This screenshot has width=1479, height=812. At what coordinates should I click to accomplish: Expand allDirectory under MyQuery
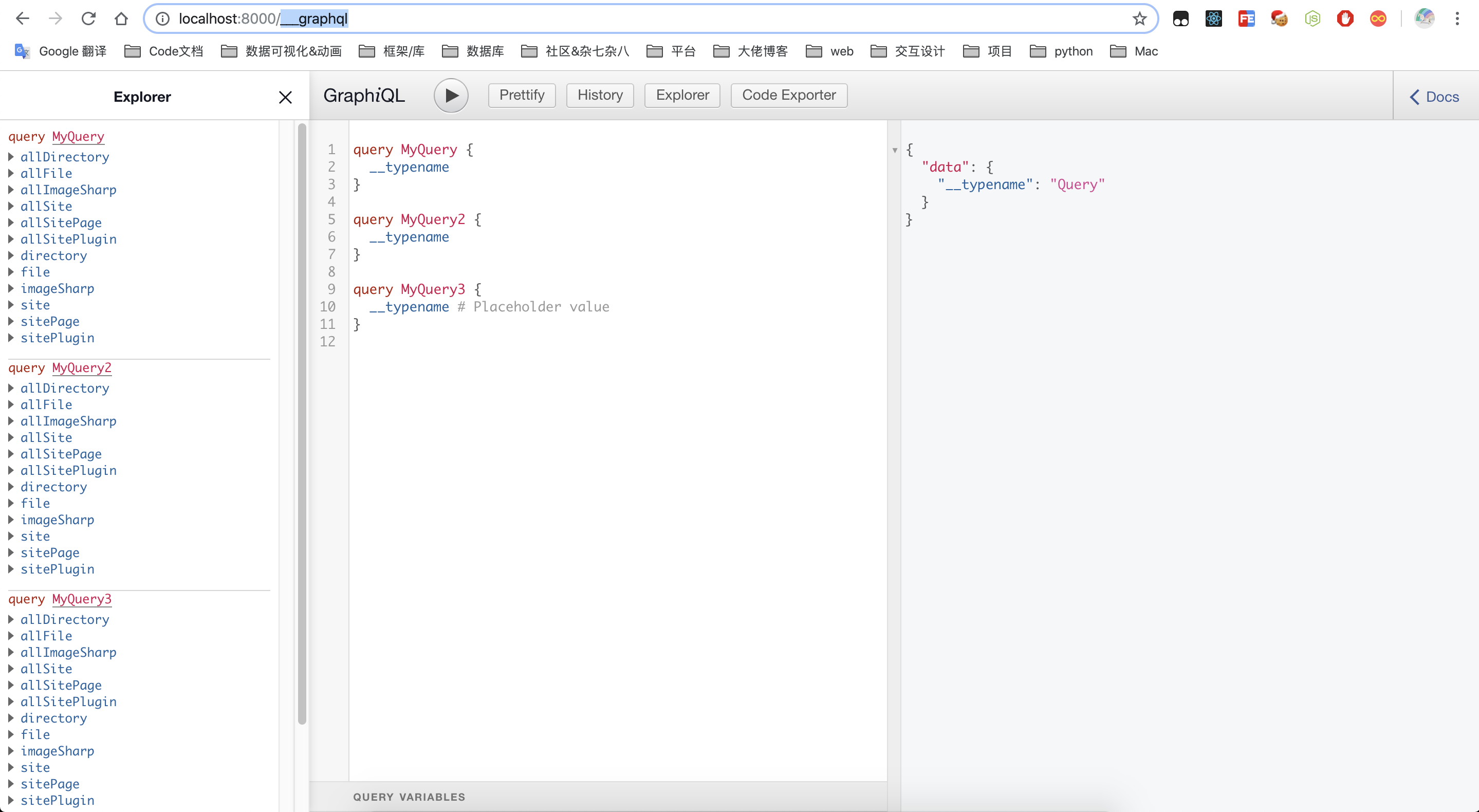[64, 157]
